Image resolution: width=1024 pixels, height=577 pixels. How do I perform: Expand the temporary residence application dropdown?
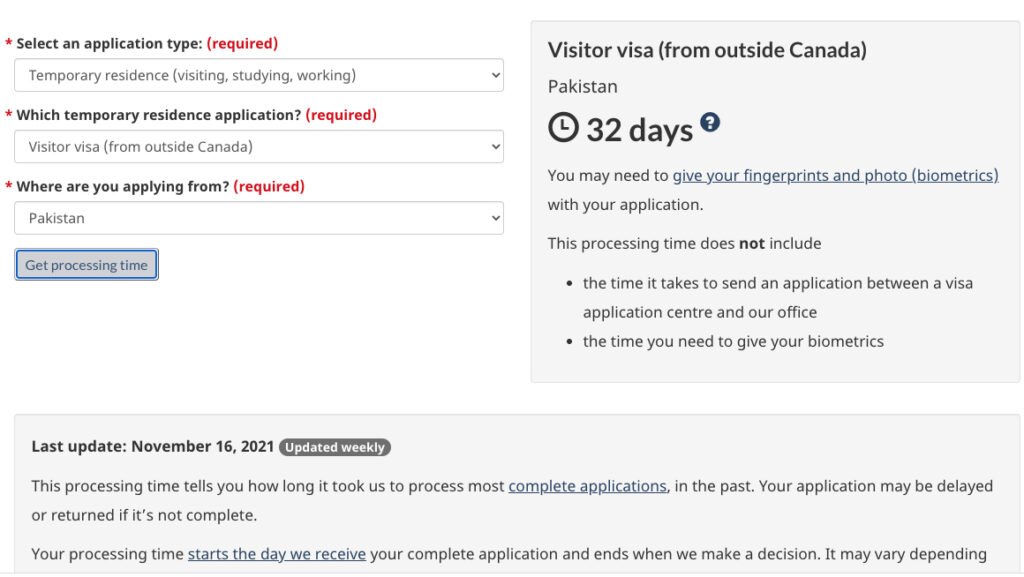click(x=258, y=146)
